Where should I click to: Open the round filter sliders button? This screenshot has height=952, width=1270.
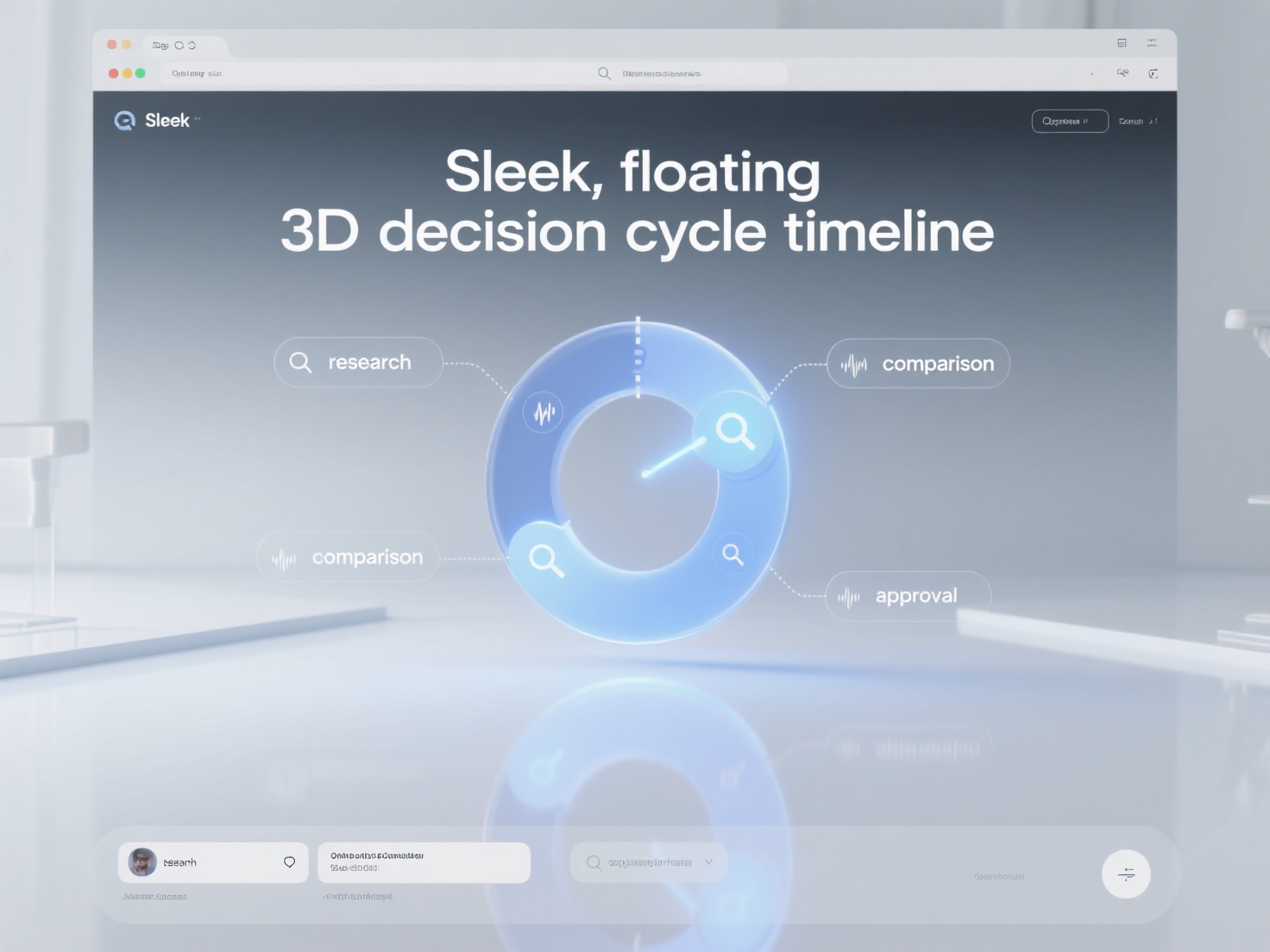1126,874
